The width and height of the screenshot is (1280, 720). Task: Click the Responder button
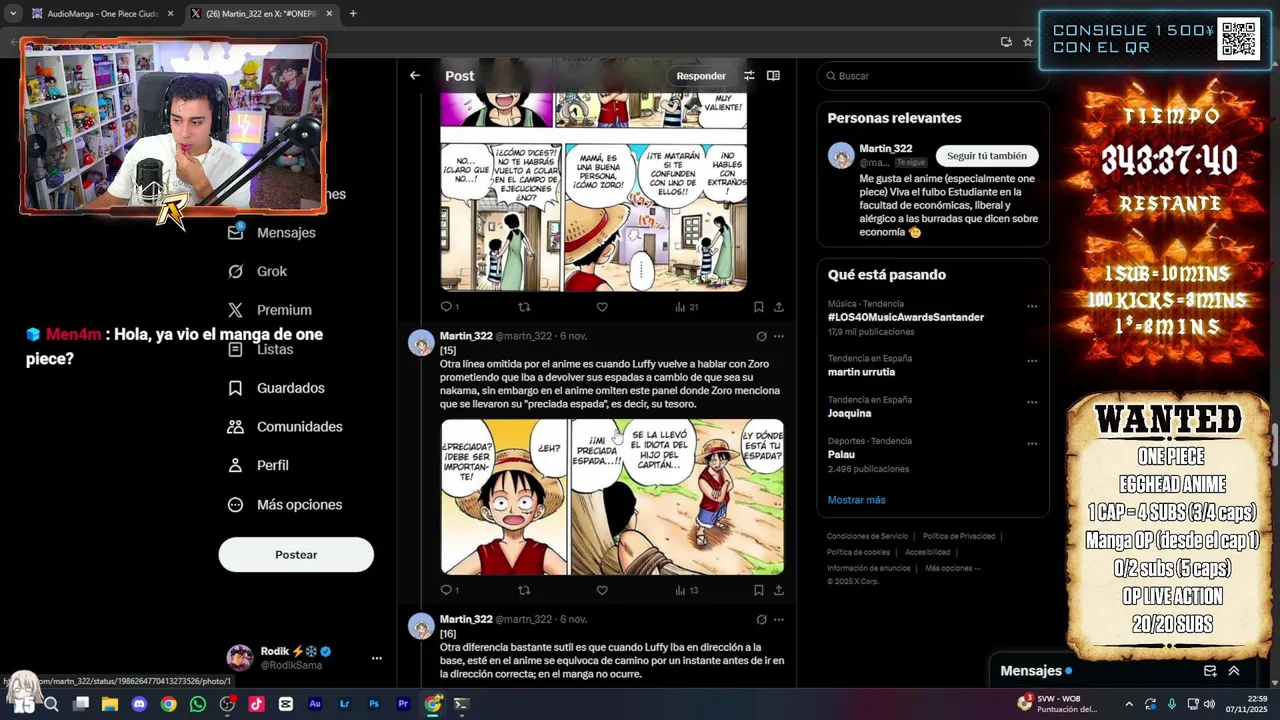tap(701, 76)
